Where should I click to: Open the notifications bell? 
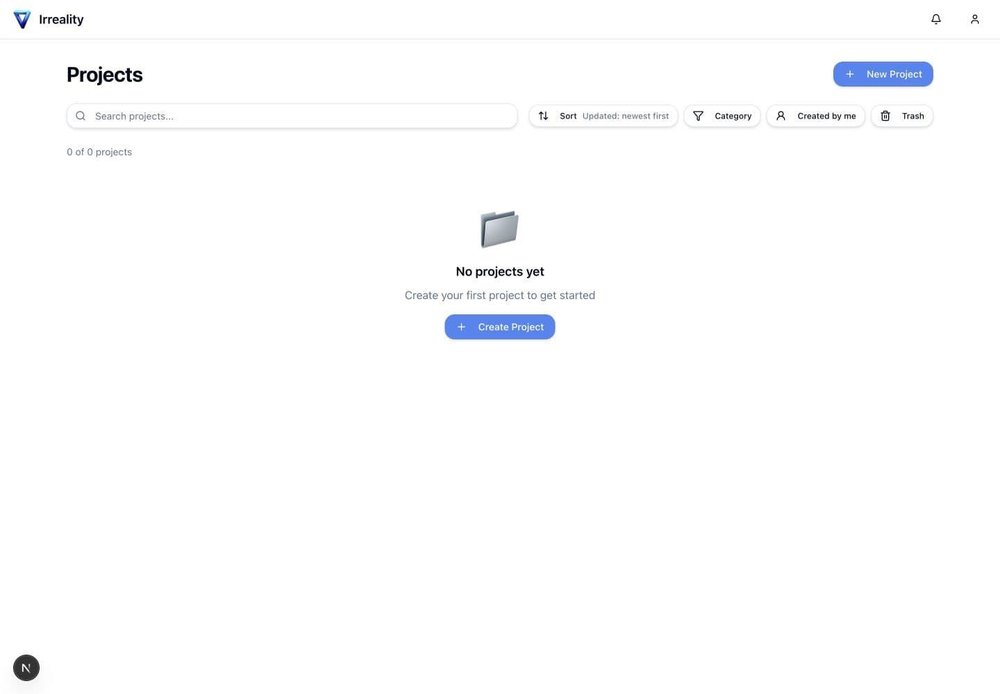coord(936,19)
